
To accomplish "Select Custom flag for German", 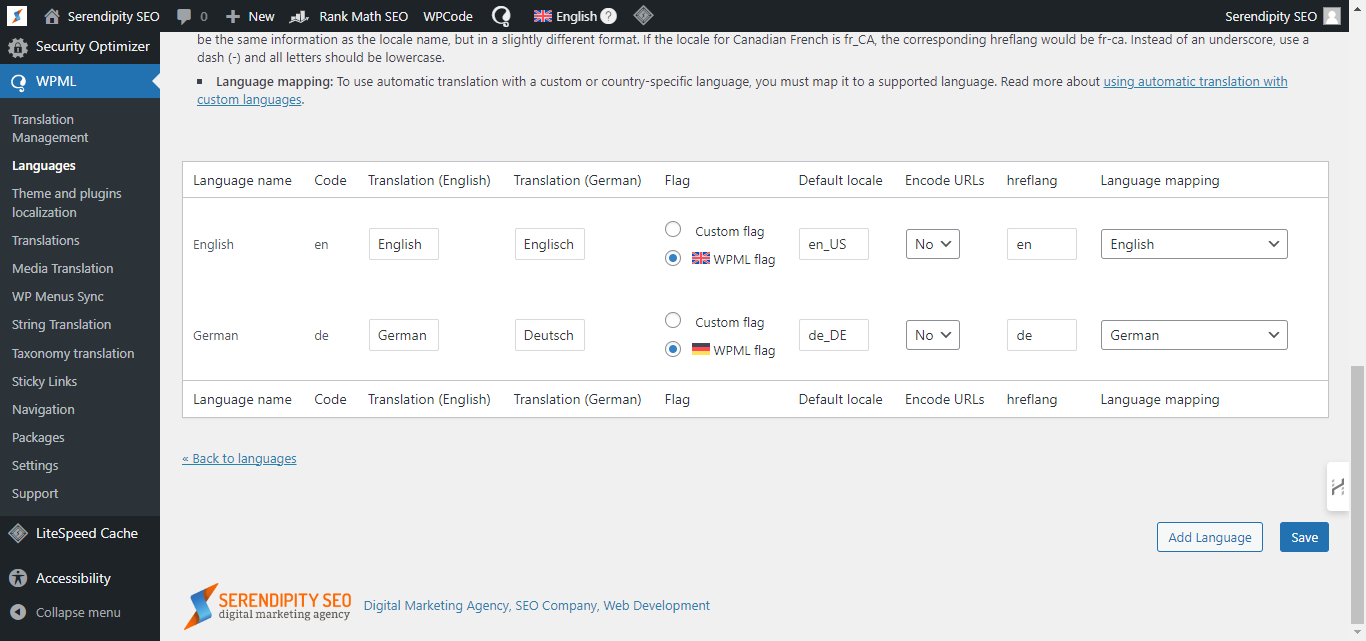I will coord(673,320).
